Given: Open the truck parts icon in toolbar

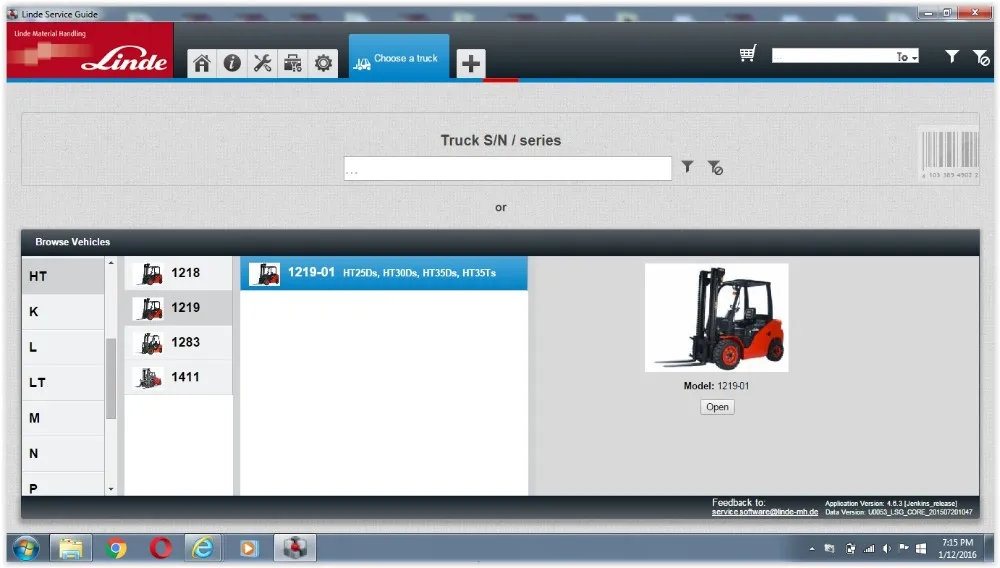Looking at the screenshot, I should (293, 63).
